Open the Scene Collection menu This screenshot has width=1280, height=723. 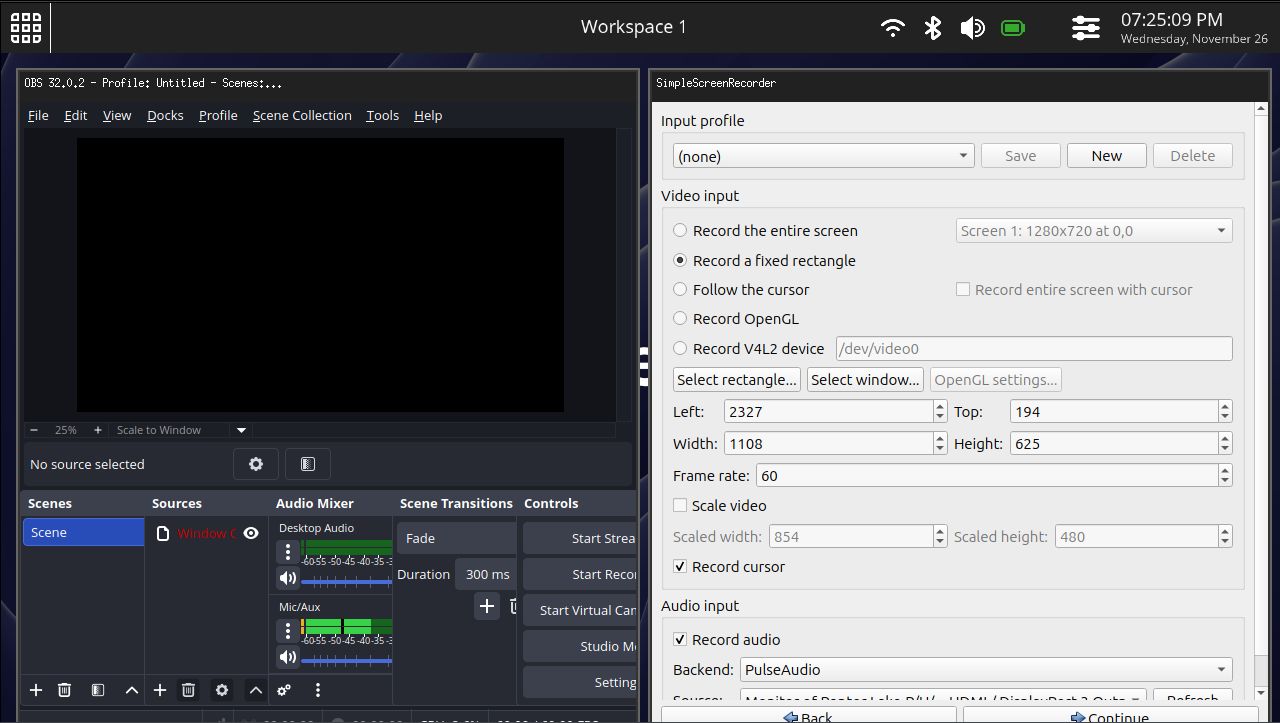[x=302, y=116]
